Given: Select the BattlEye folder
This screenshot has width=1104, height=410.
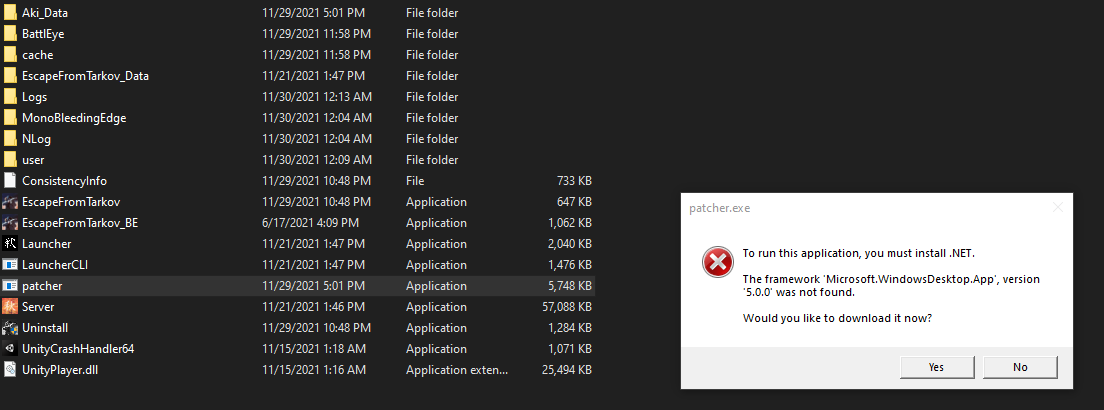Looking at the screenshot, I should tap(299, 34).
